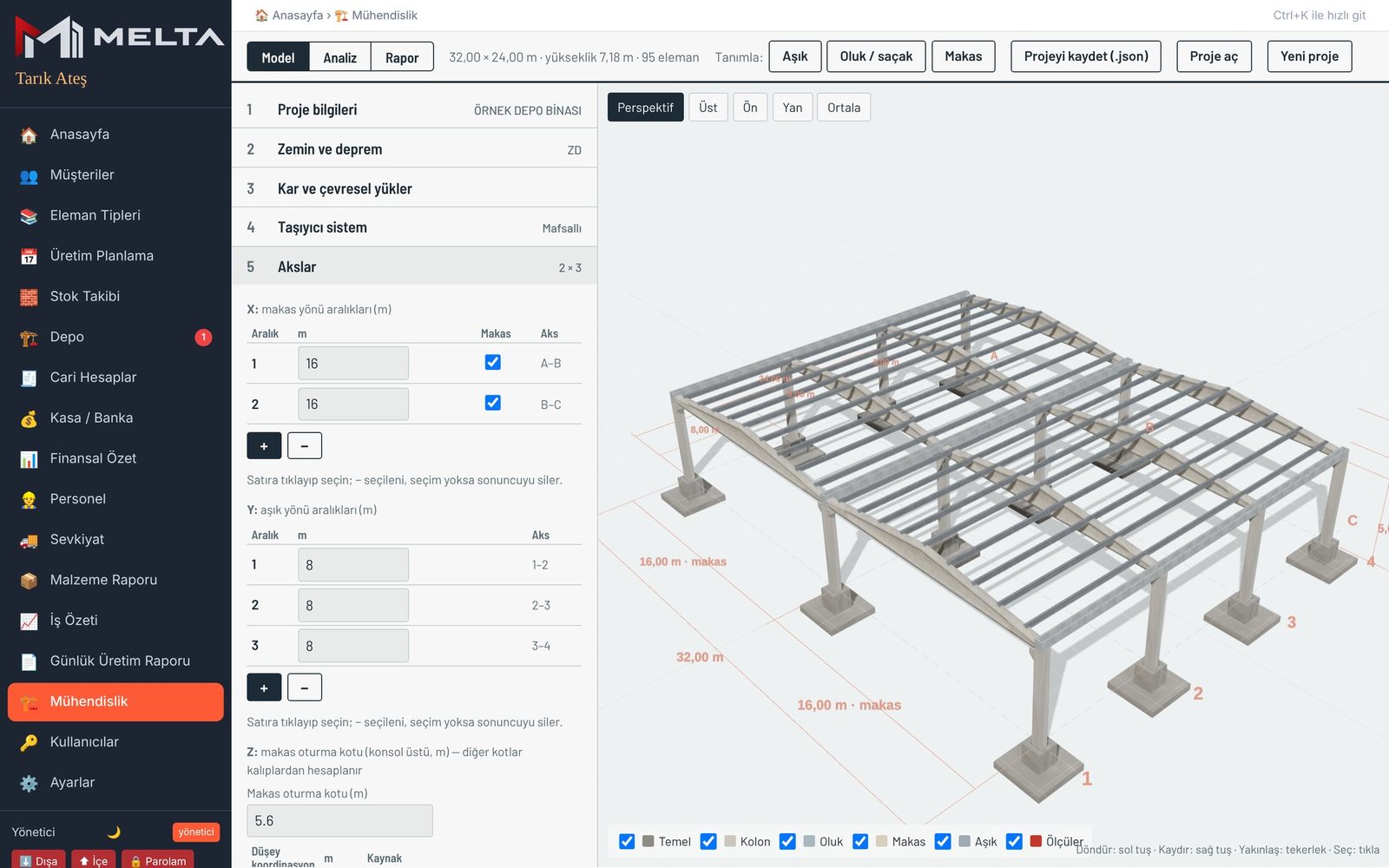Click Kasa / Banka money bag icon
1389x868 pixels.
pyautogui.click(x=29, y=418)
